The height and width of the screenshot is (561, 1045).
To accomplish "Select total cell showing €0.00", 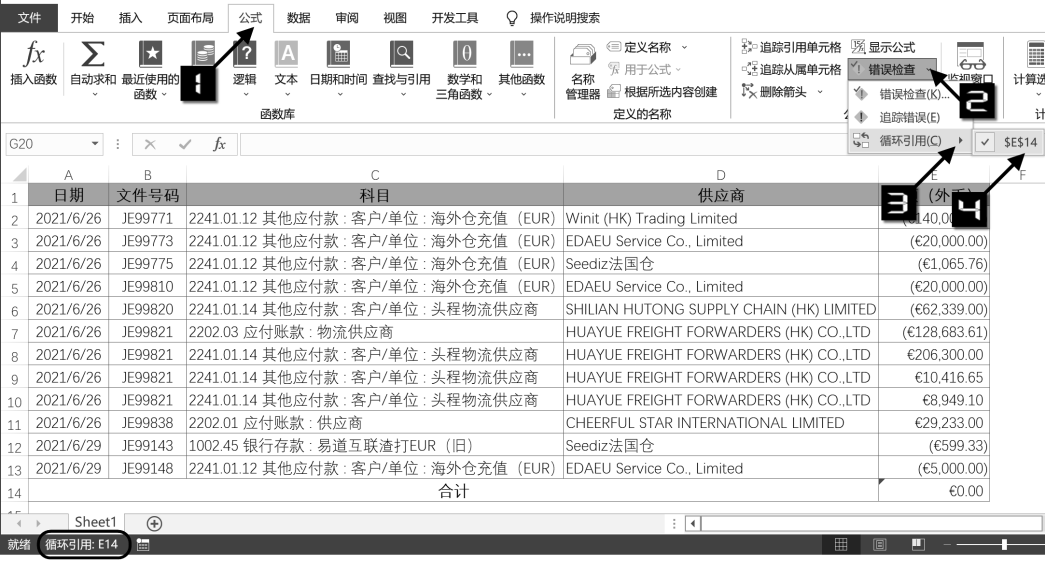I will point(933,491).
